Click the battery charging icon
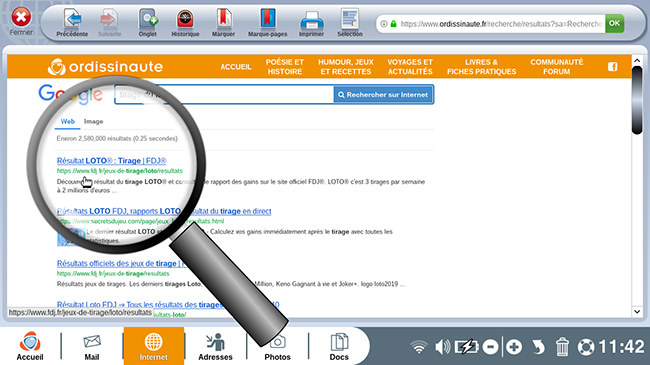650x365 pixels. coord(466,347)
